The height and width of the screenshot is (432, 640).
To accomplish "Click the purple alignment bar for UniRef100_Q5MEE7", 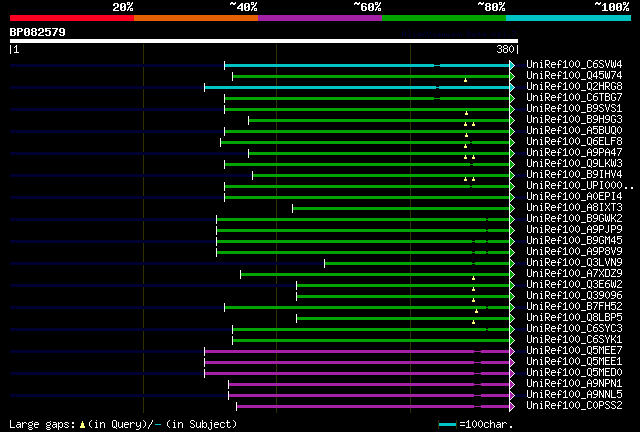I will (357, 352).
